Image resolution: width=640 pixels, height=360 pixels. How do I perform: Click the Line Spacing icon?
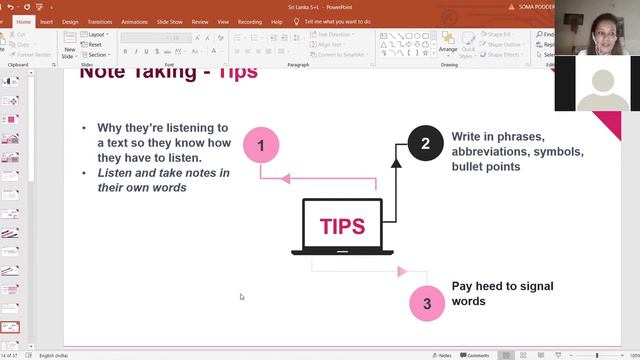(x=298, y=38)
